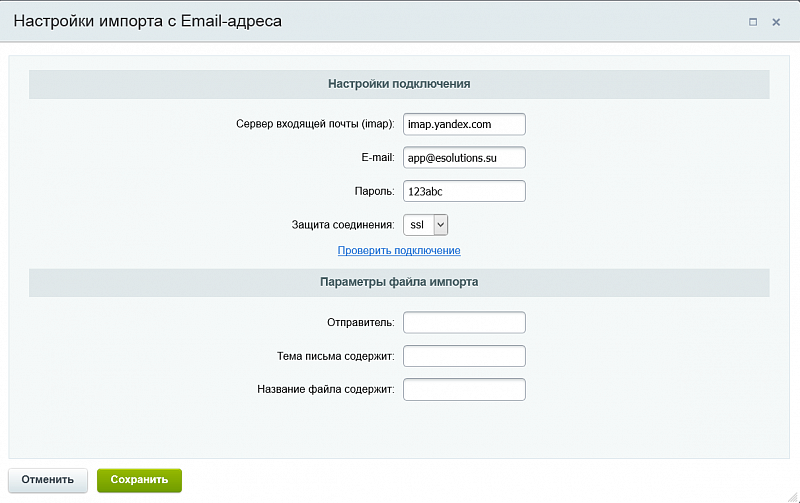Click the Защита соединения label

click(x=343, y=225)
